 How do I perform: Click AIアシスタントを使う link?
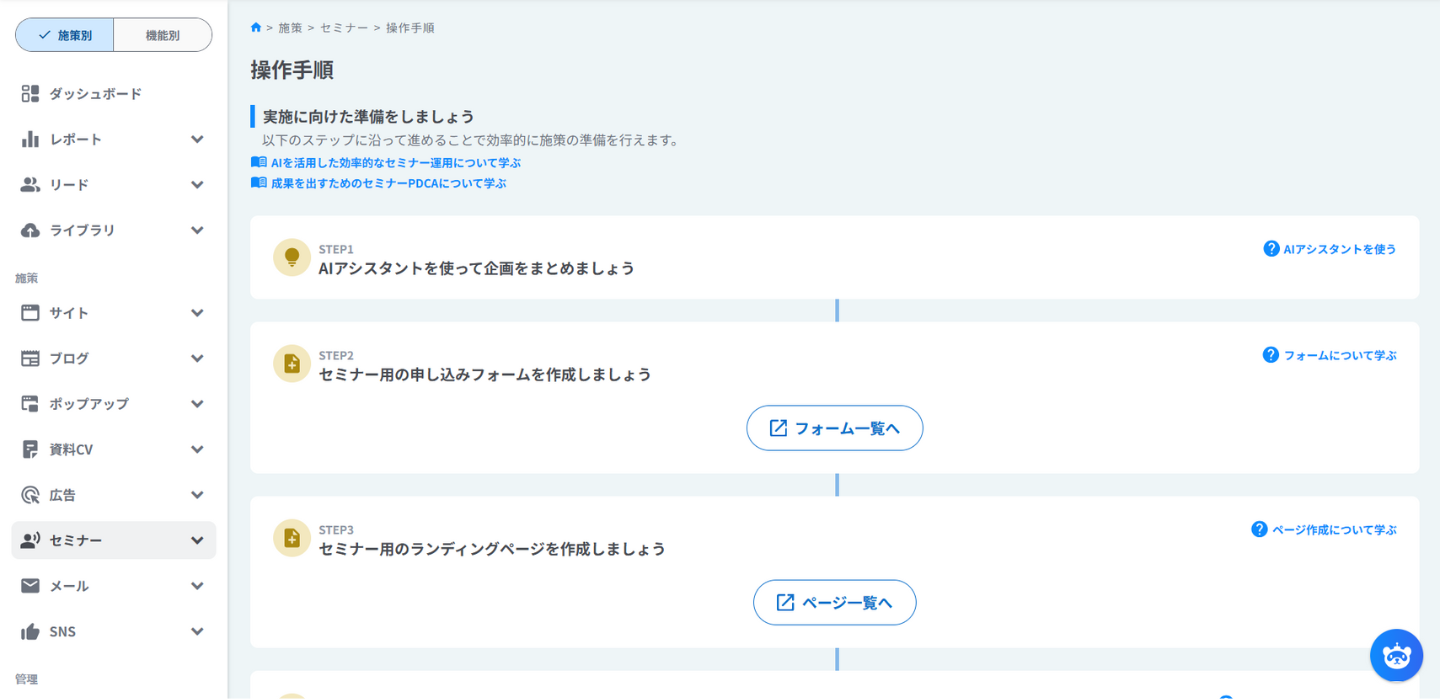(x=1340, y=249)
